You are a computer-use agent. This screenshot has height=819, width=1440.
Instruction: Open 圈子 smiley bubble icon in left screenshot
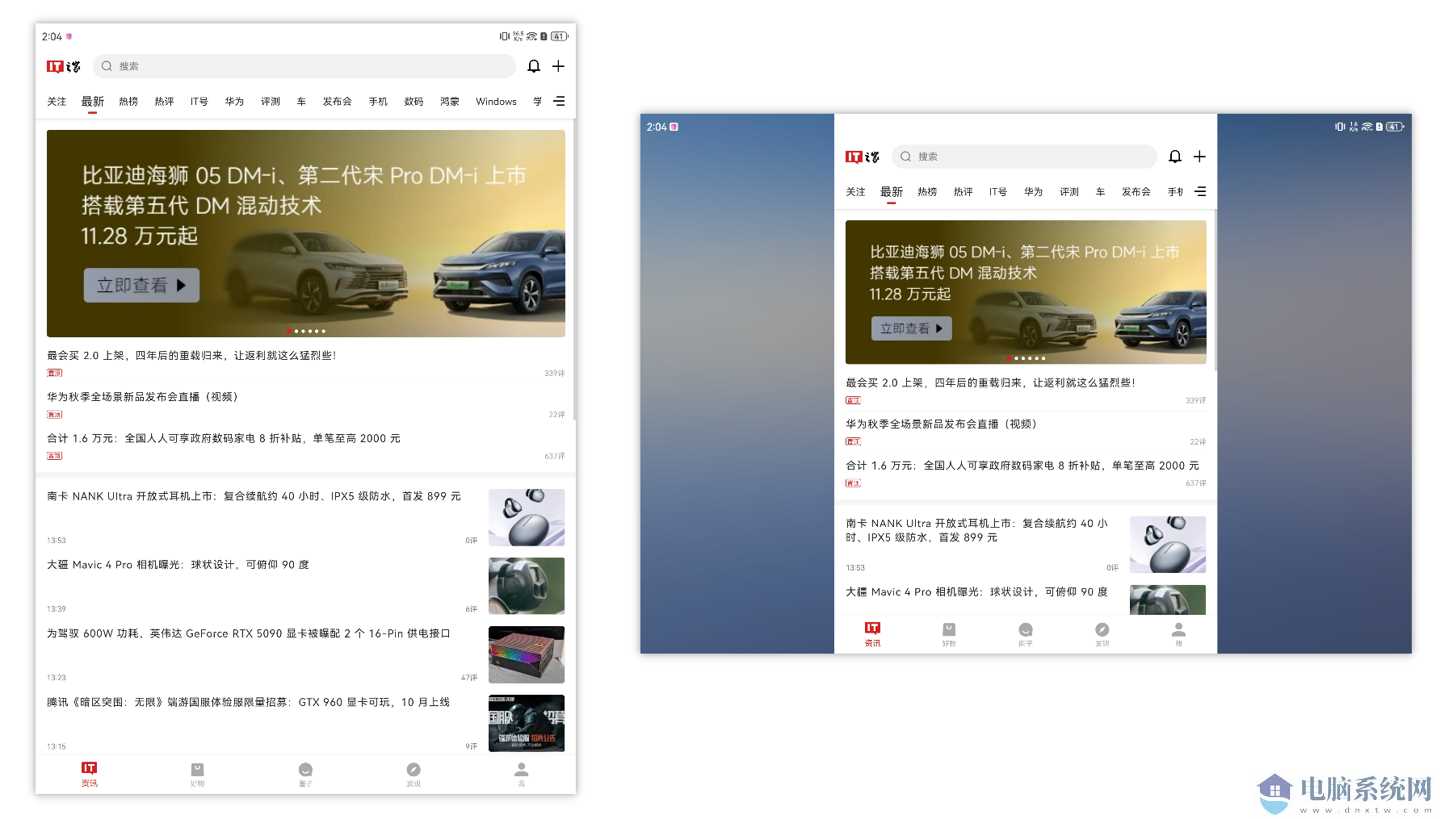(305, 769)
